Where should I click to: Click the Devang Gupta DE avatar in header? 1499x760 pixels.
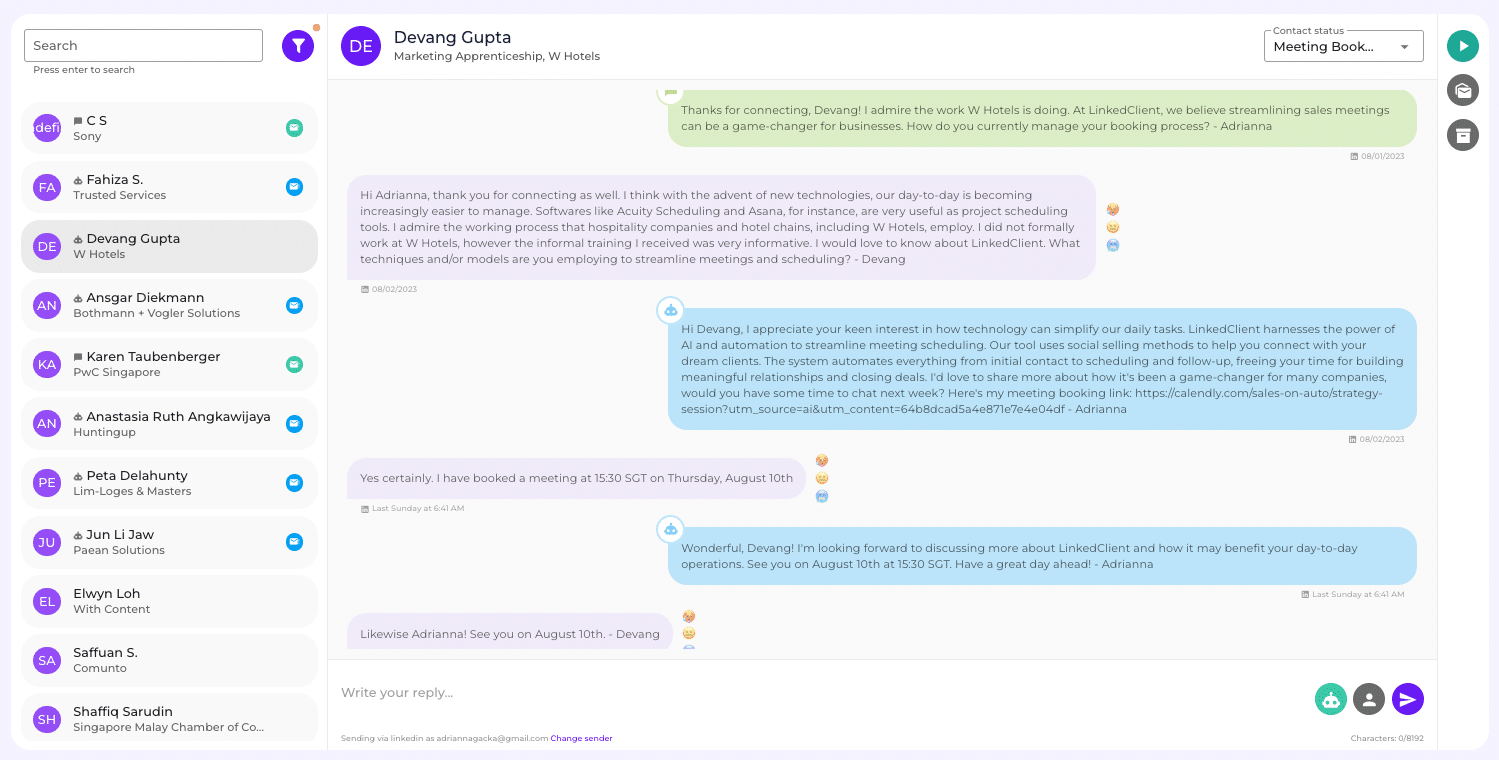(361, 46)
